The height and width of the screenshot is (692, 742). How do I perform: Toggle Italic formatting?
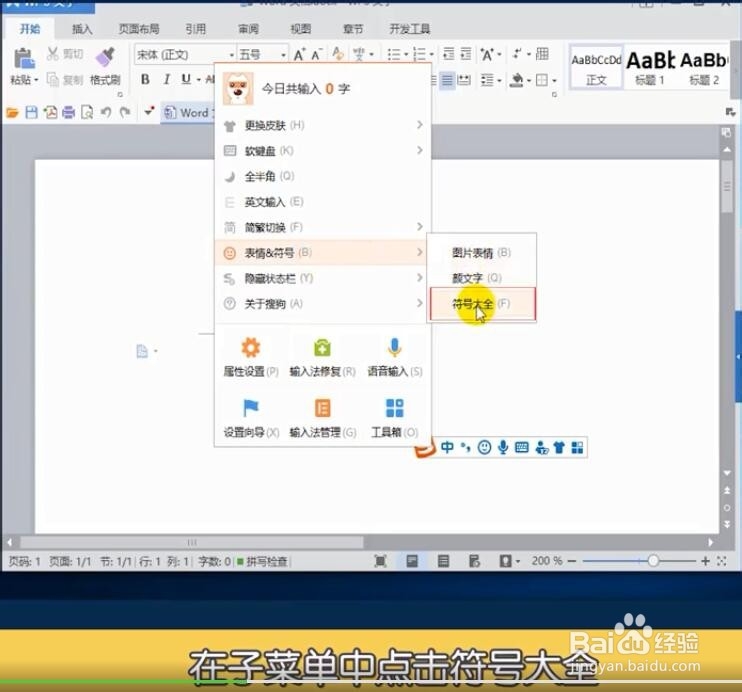click(167, 80)
